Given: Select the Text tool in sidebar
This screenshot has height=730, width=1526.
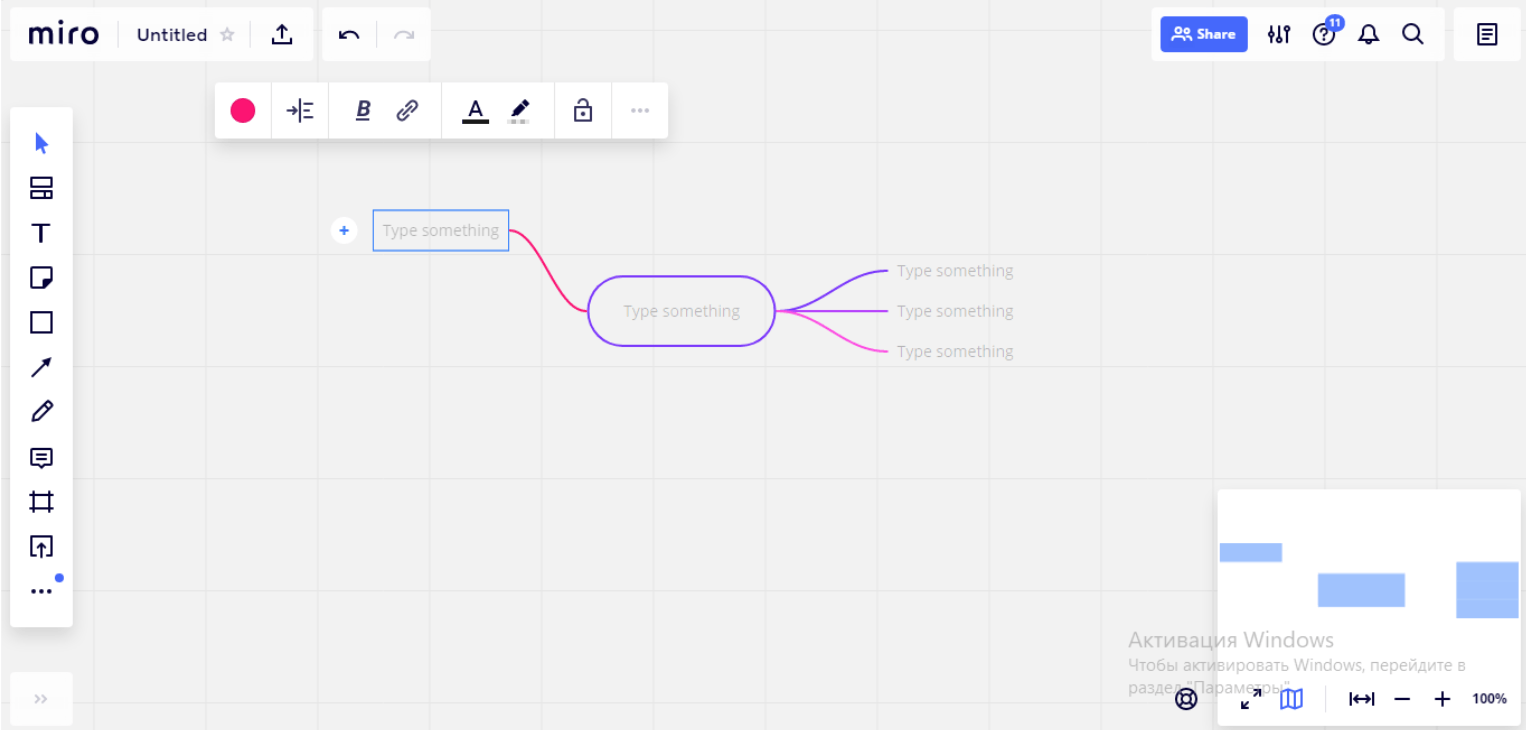Looking at the screenshot, I should (41, 234).
